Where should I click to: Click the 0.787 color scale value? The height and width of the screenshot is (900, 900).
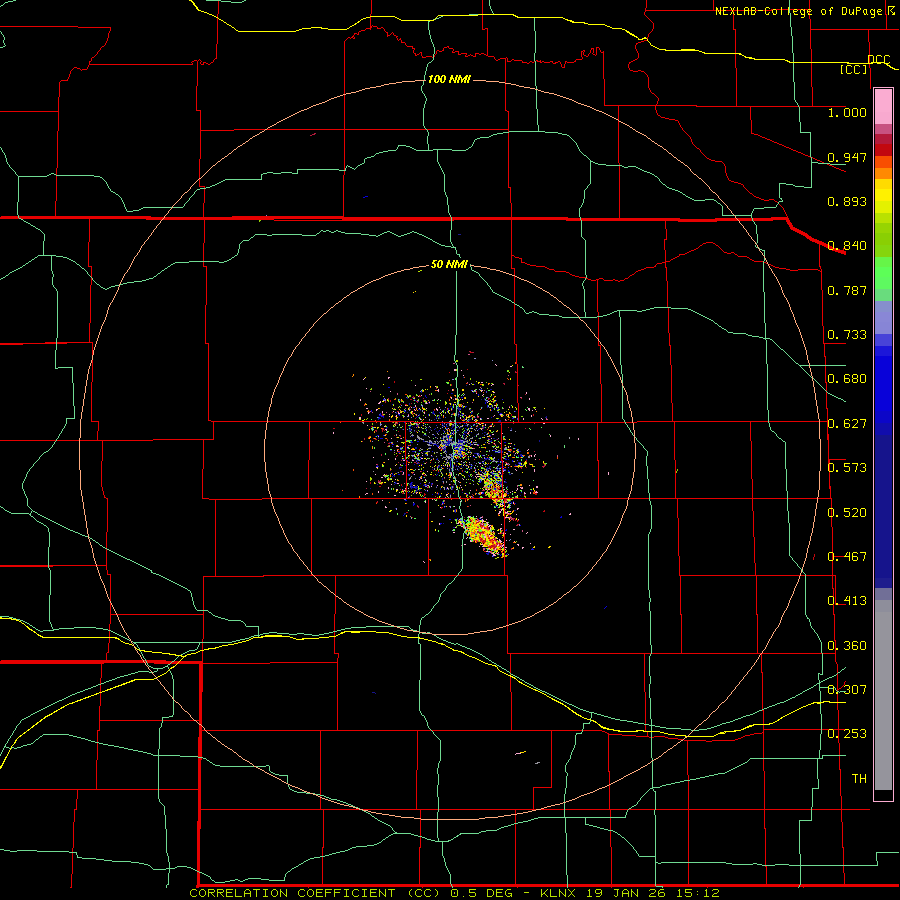pyautogui.click(x=847, y=290)
